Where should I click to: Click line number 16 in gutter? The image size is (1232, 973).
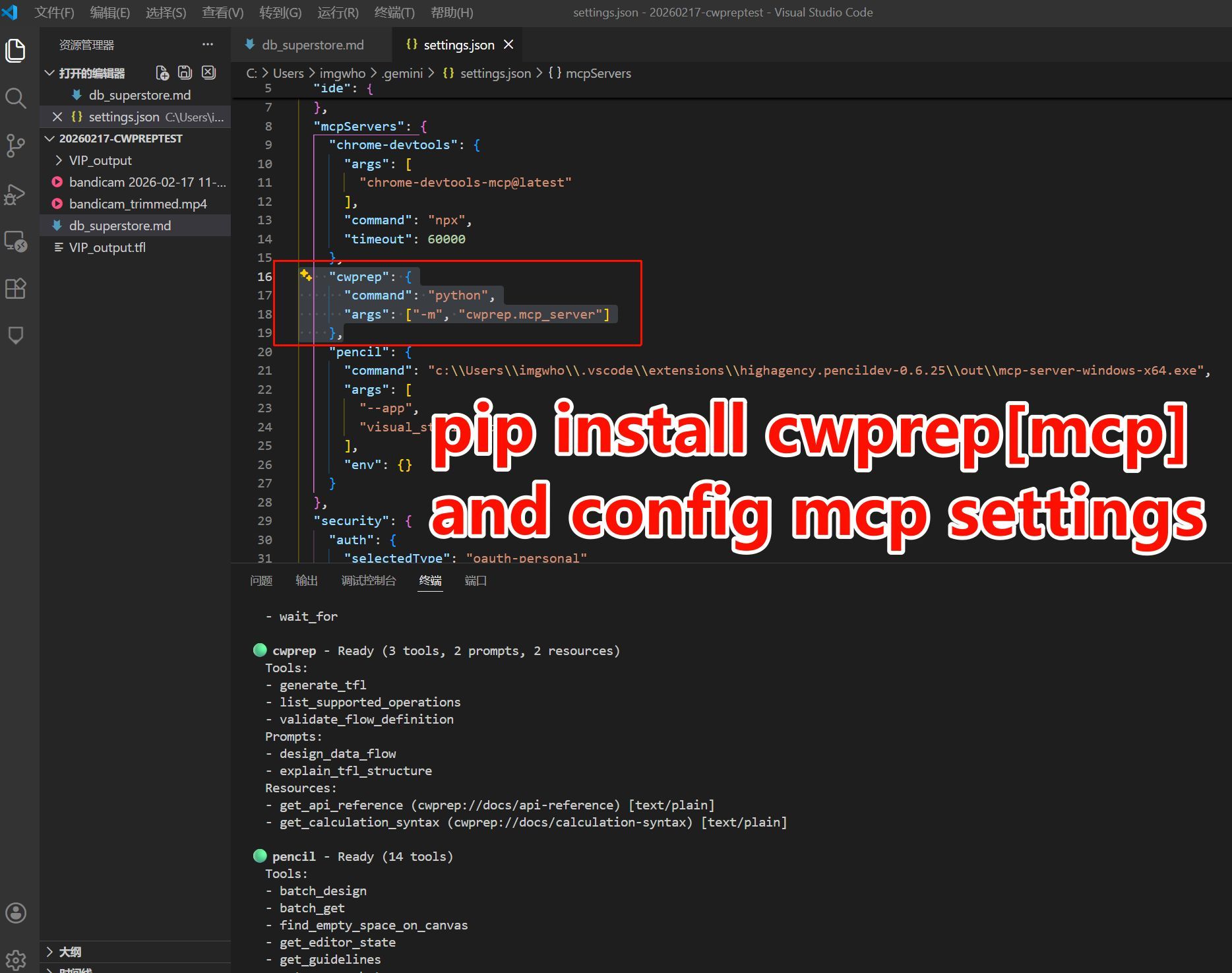point(264,276)
